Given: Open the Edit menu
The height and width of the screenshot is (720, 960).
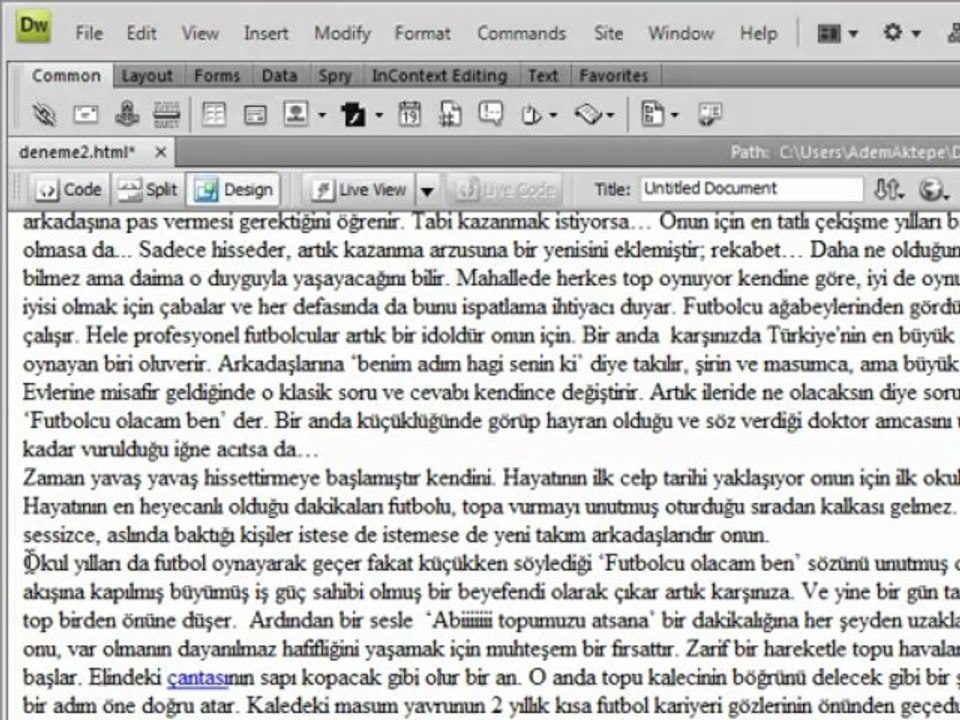Looking at the screenshot, I should (141, 33).
